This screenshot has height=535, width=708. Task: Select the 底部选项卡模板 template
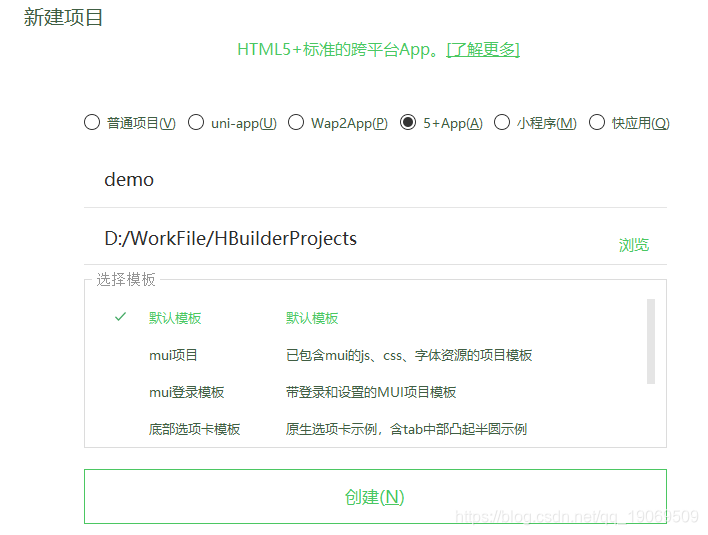tap(195, 429)
